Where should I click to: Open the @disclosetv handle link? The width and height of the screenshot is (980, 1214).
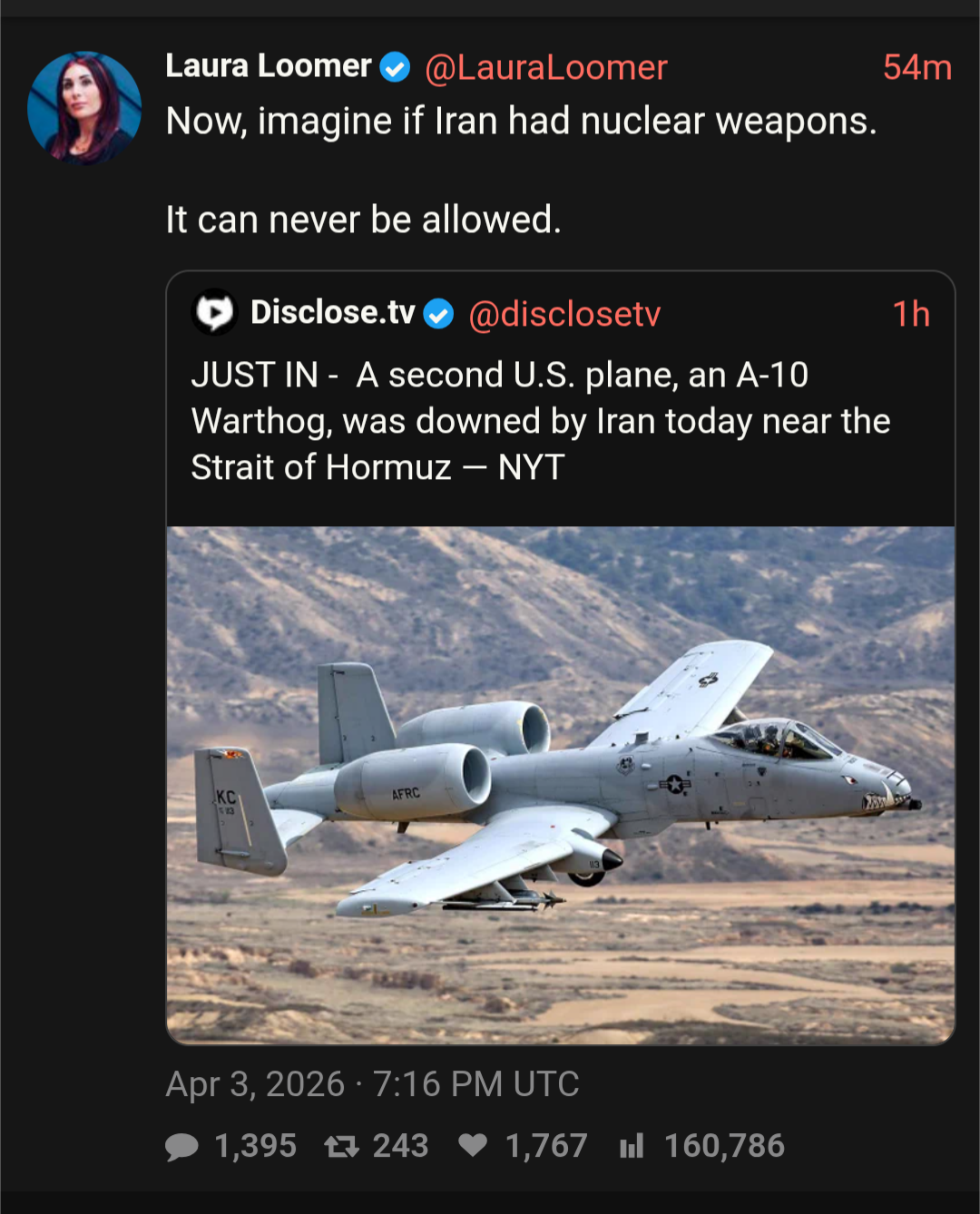point(564,314)
